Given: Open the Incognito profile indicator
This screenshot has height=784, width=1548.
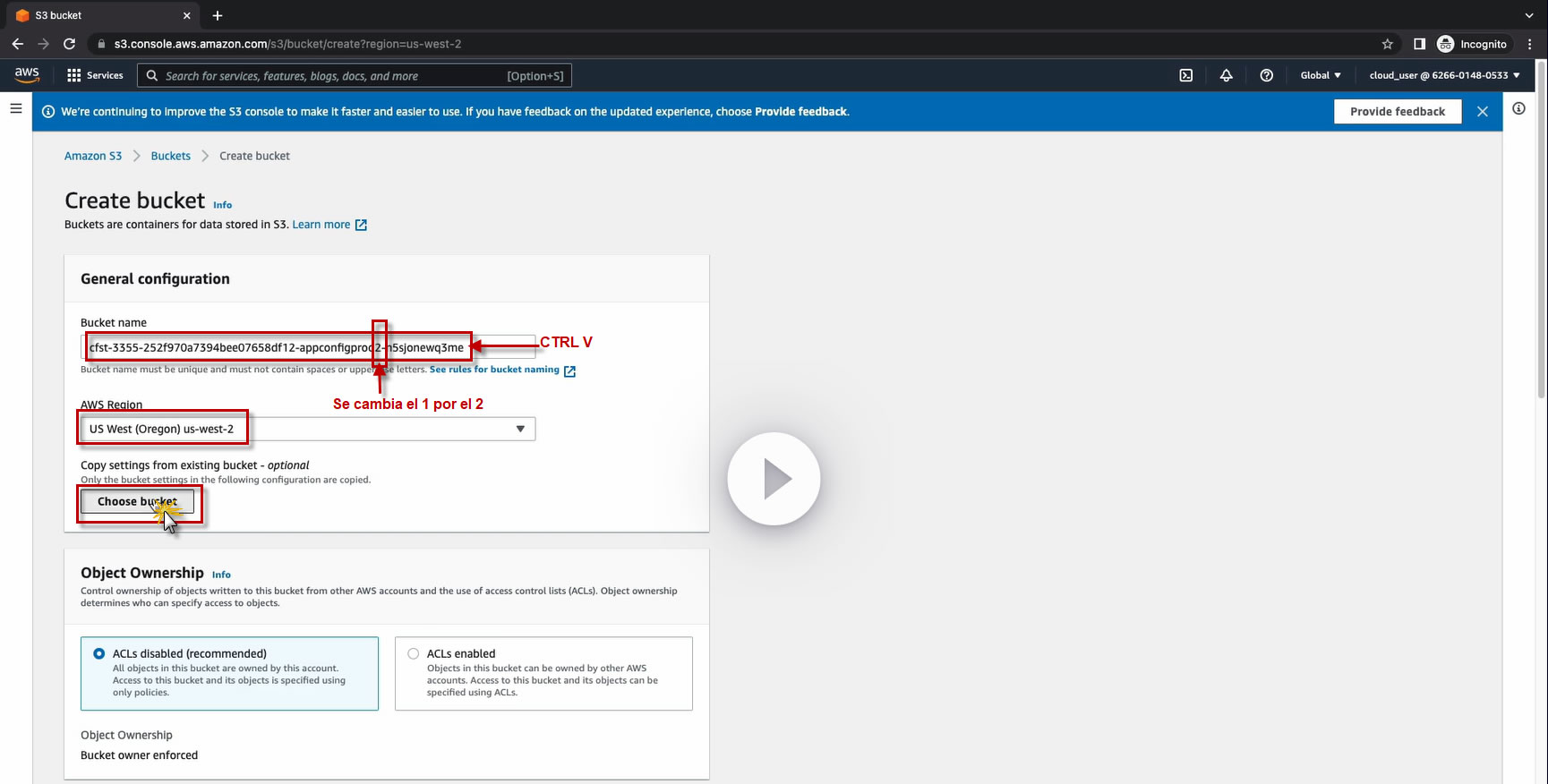Looking at the screenshot, I should [1472, 44].
